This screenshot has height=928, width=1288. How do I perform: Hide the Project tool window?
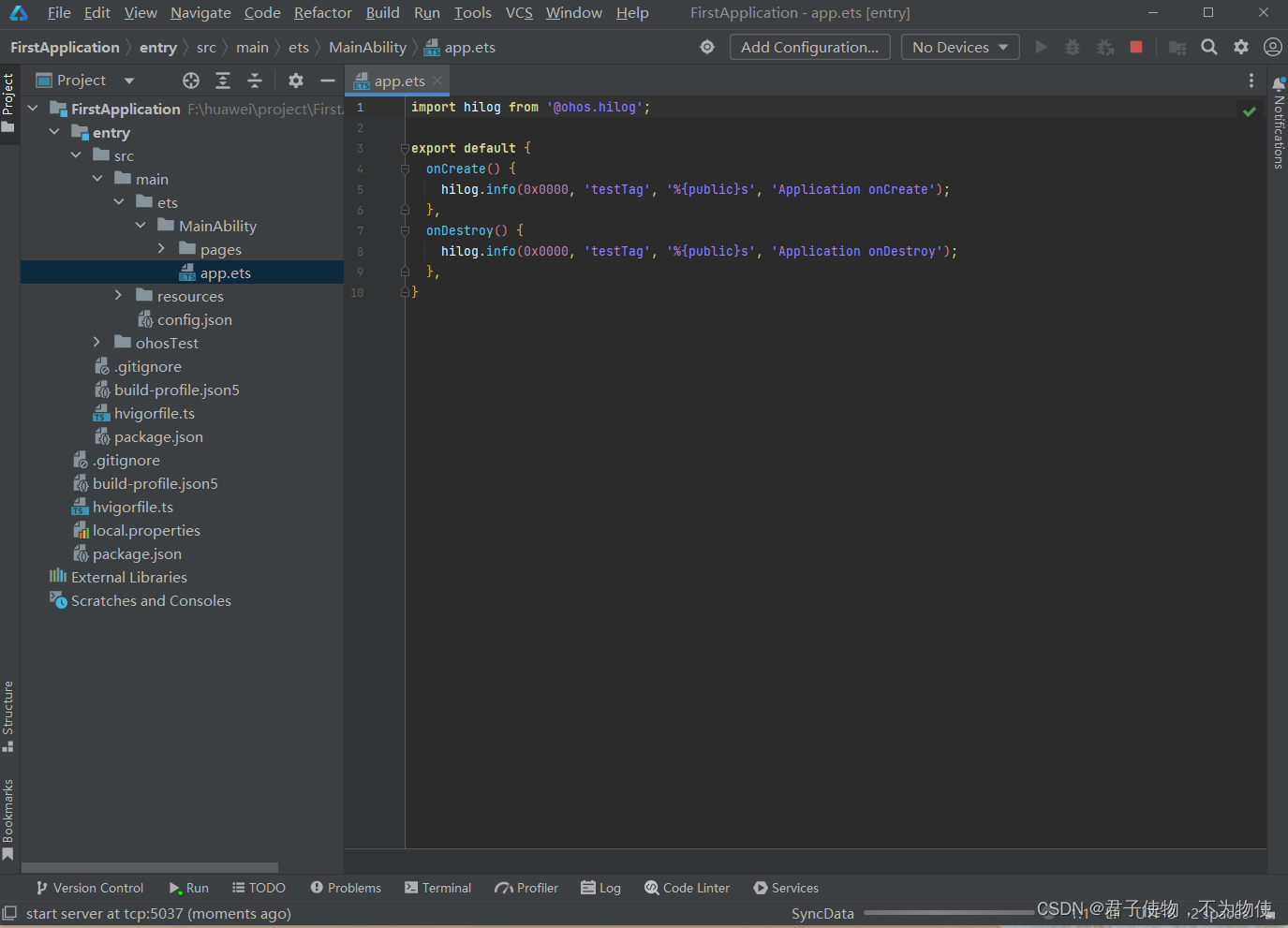pos(327,81)
